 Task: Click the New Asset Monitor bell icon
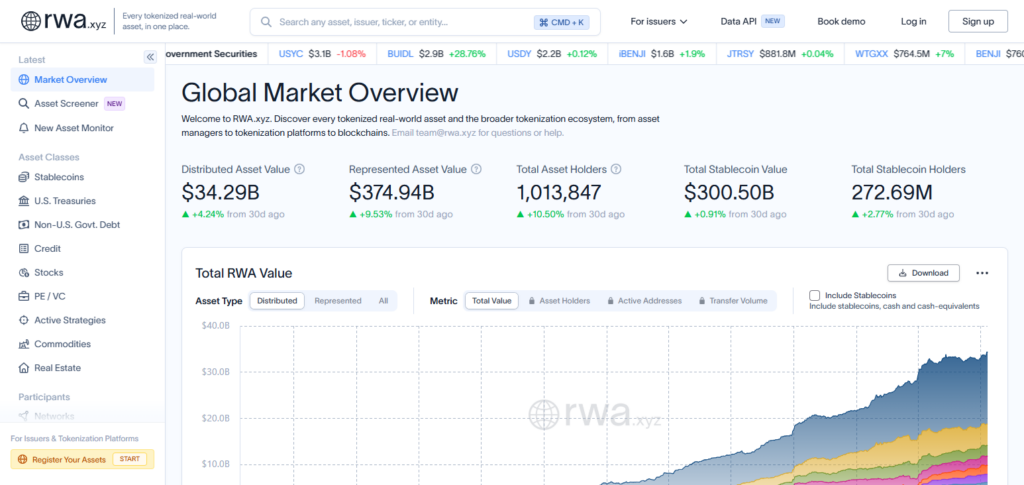[24, 128]
